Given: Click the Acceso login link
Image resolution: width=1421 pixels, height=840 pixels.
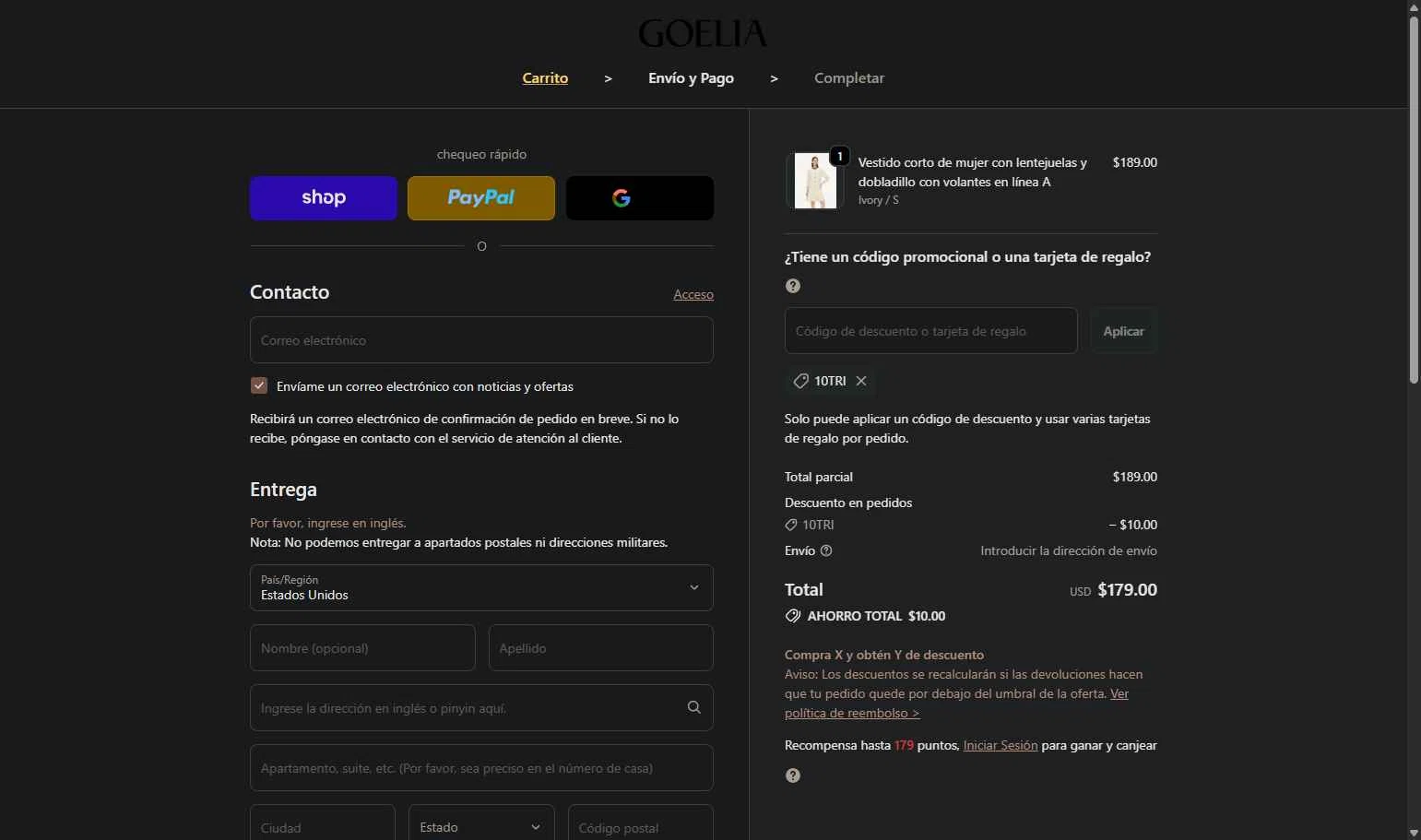Looking at the screenshot, I should [693, 295].
